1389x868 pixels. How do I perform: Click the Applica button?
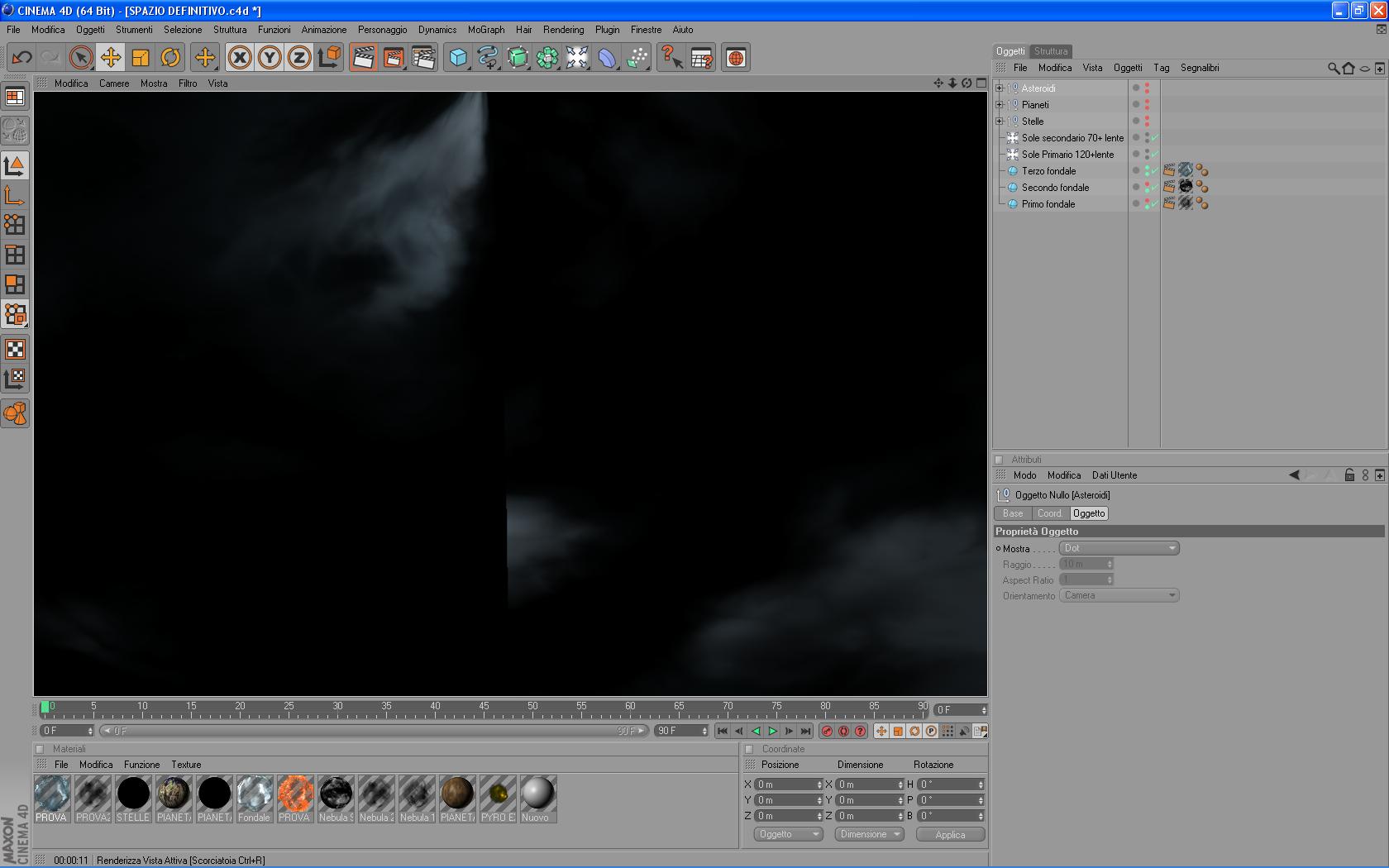[950, 835]
